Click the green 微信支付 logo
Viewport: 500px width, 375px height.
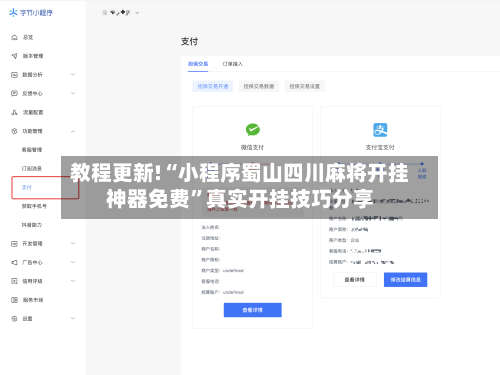pyautogui.click(x=253, y=130)
